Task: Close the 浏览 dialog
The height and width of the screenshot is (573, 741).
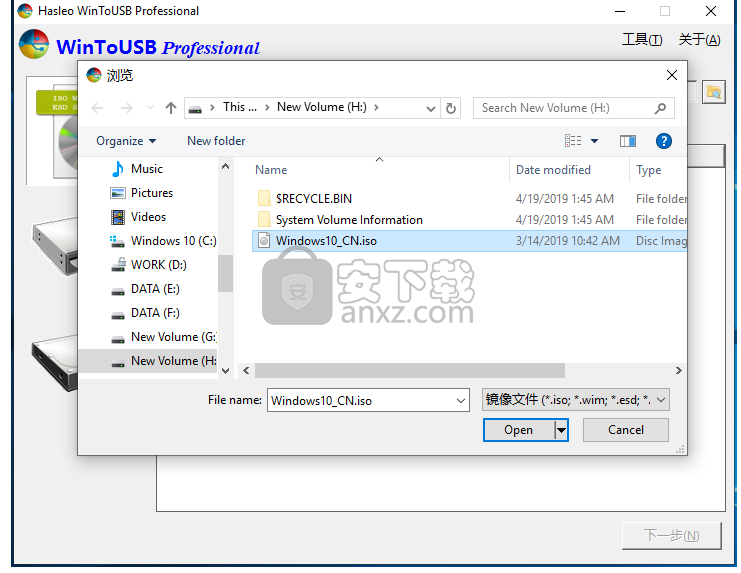Action: tap(672, 75)
